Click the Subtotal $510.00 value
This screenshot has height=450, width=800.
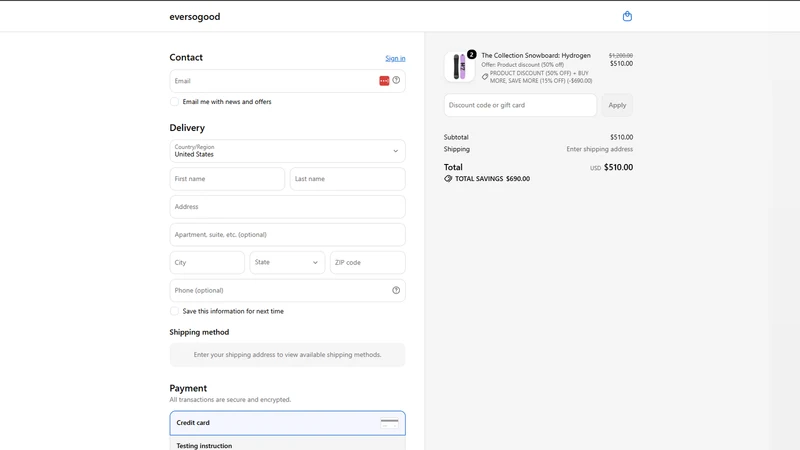tap(621, 137)
